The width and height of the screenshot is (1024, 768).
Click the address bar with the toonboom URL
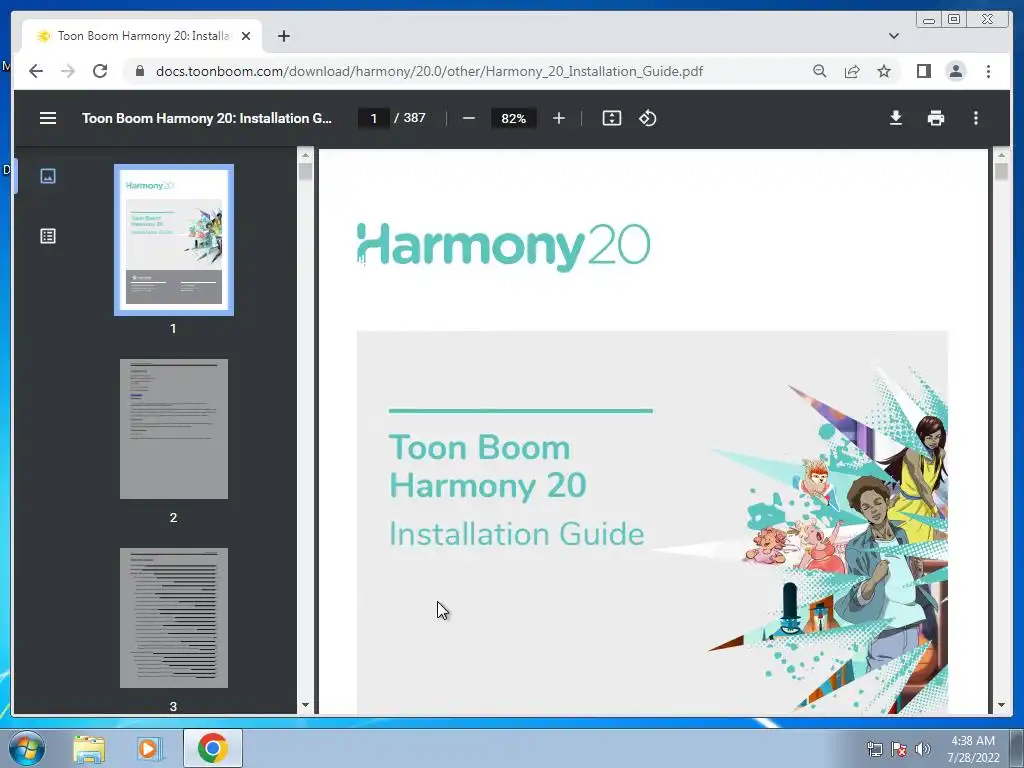[429, 71]
